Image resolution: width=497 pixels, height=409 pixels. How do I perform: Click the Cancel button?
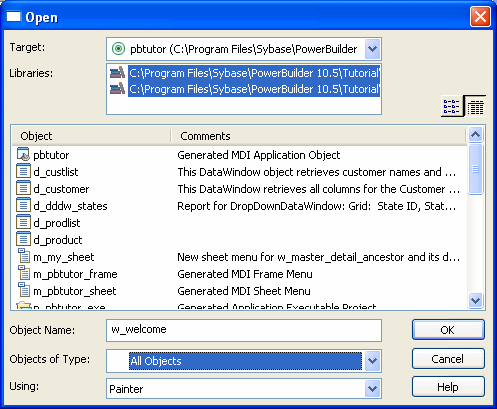point(448,359)
